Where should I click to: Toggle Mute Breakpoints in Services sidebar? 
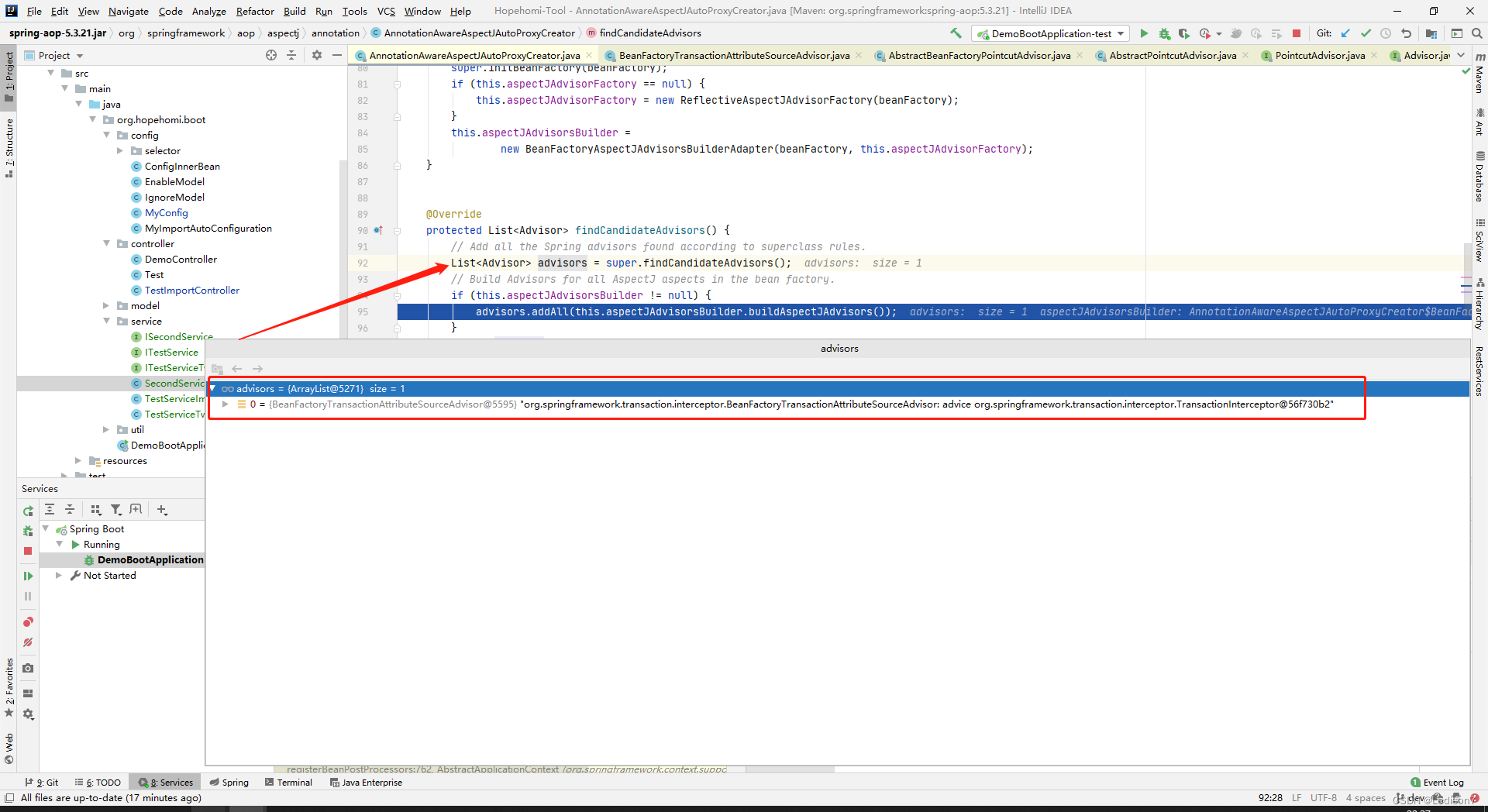point(28,642)
